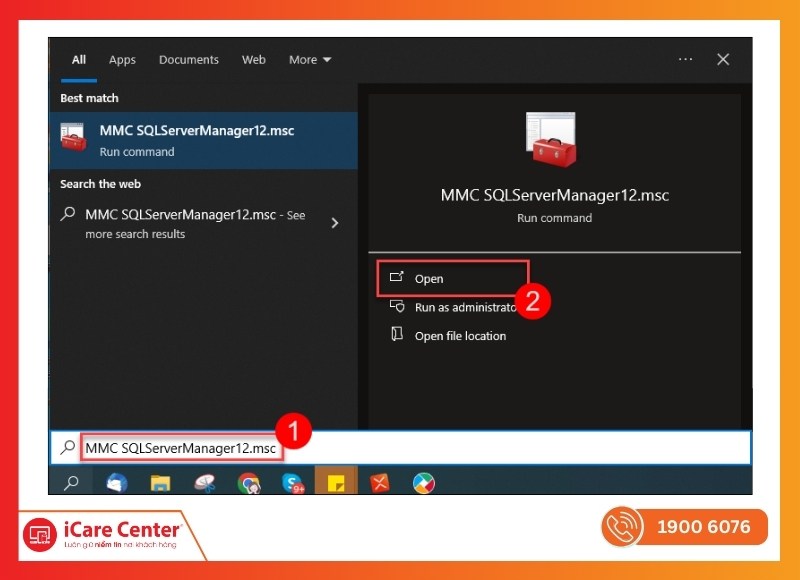Expand the web search result chevron

(x=335, y=223)
